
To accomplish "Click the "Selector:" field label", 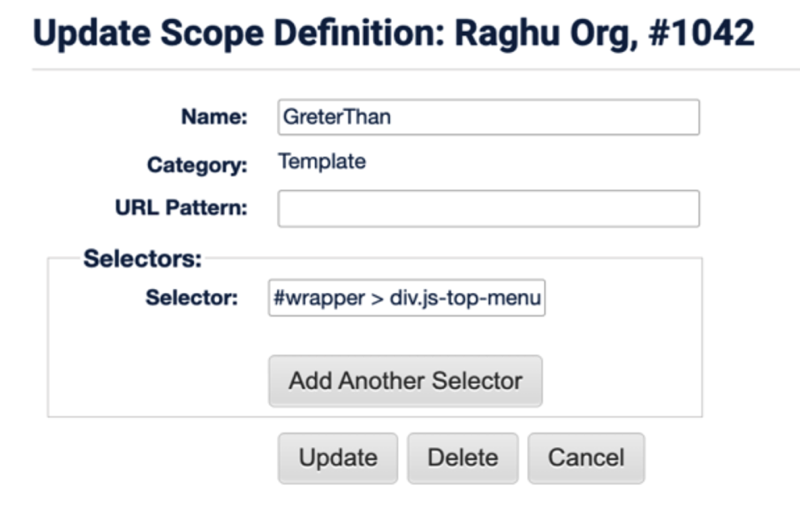I will (x=192, y=298).
